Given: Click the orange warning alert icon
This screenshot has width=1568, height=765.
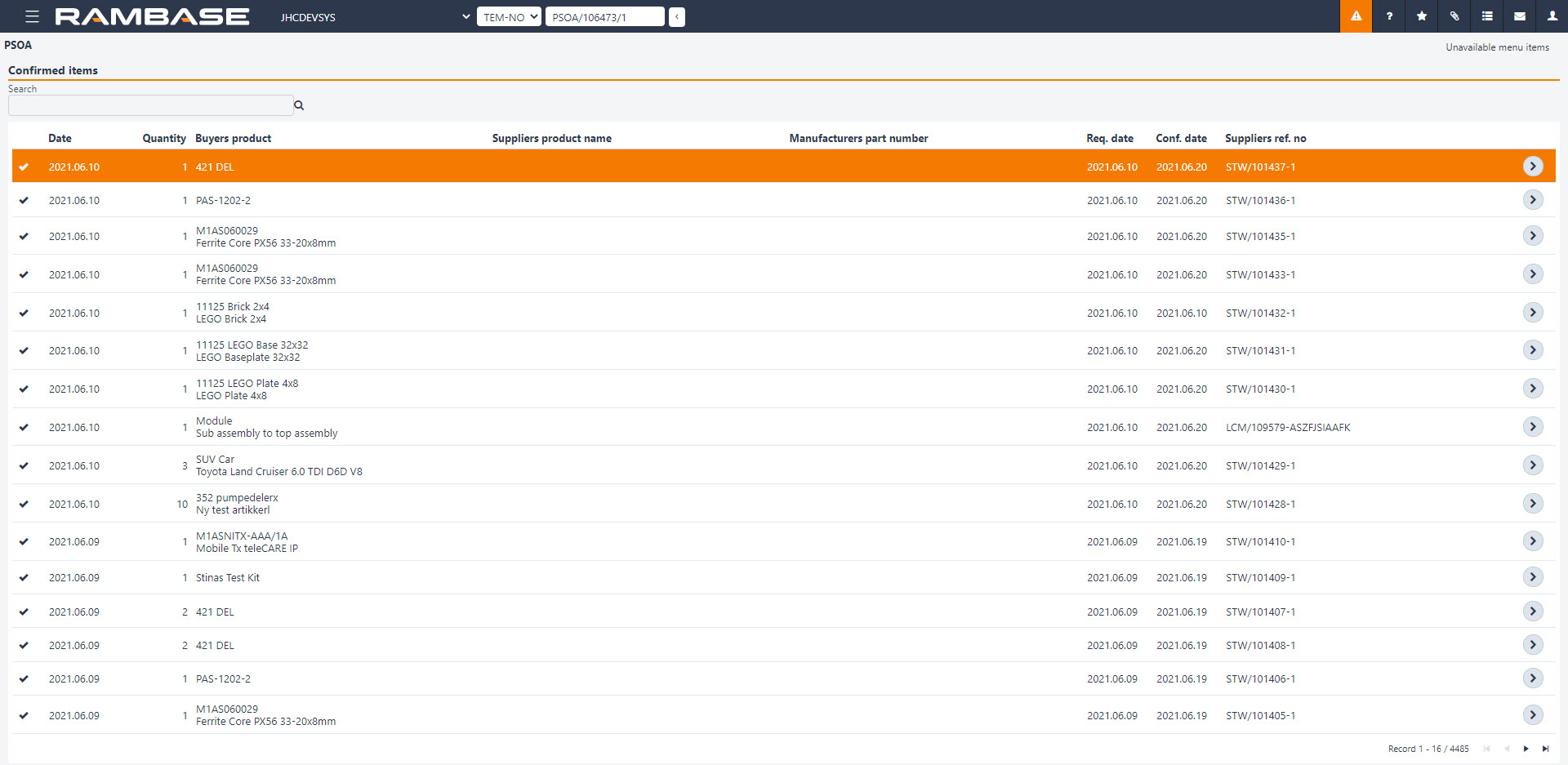Looking at the screenshot, I should [1356, 16].
